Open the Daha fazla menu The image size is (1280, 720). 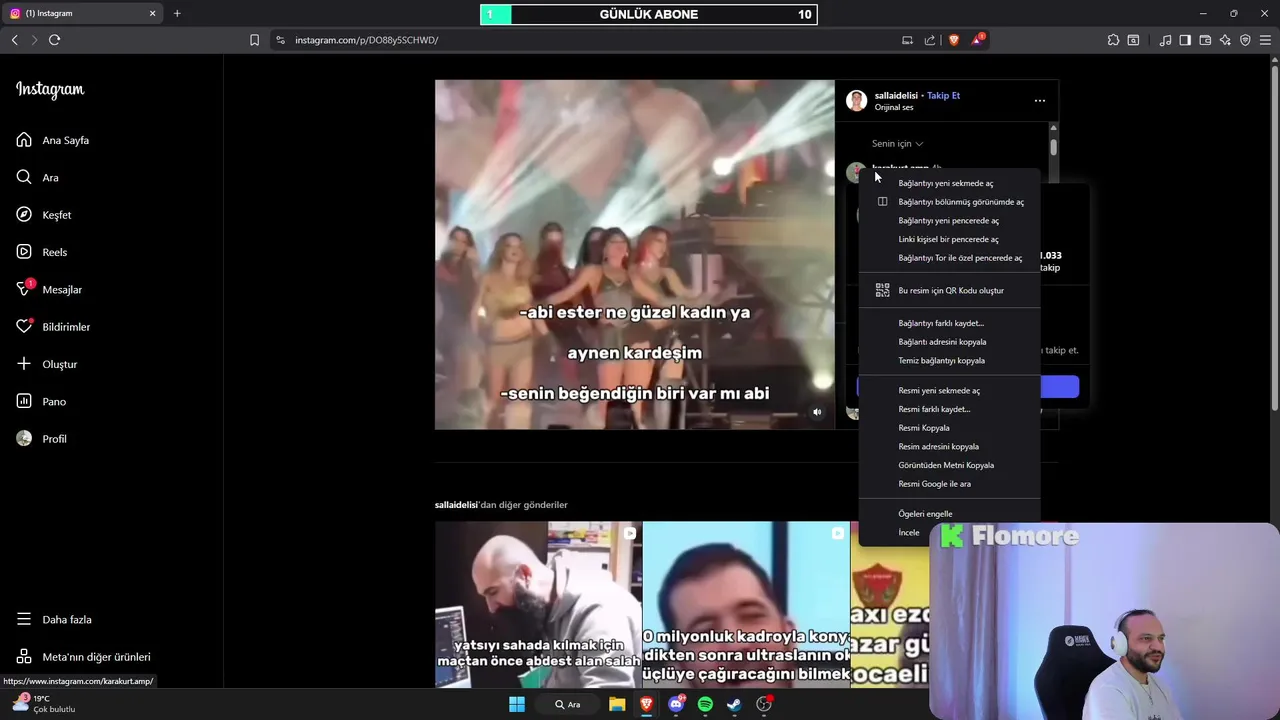click(x=54, y=619)
